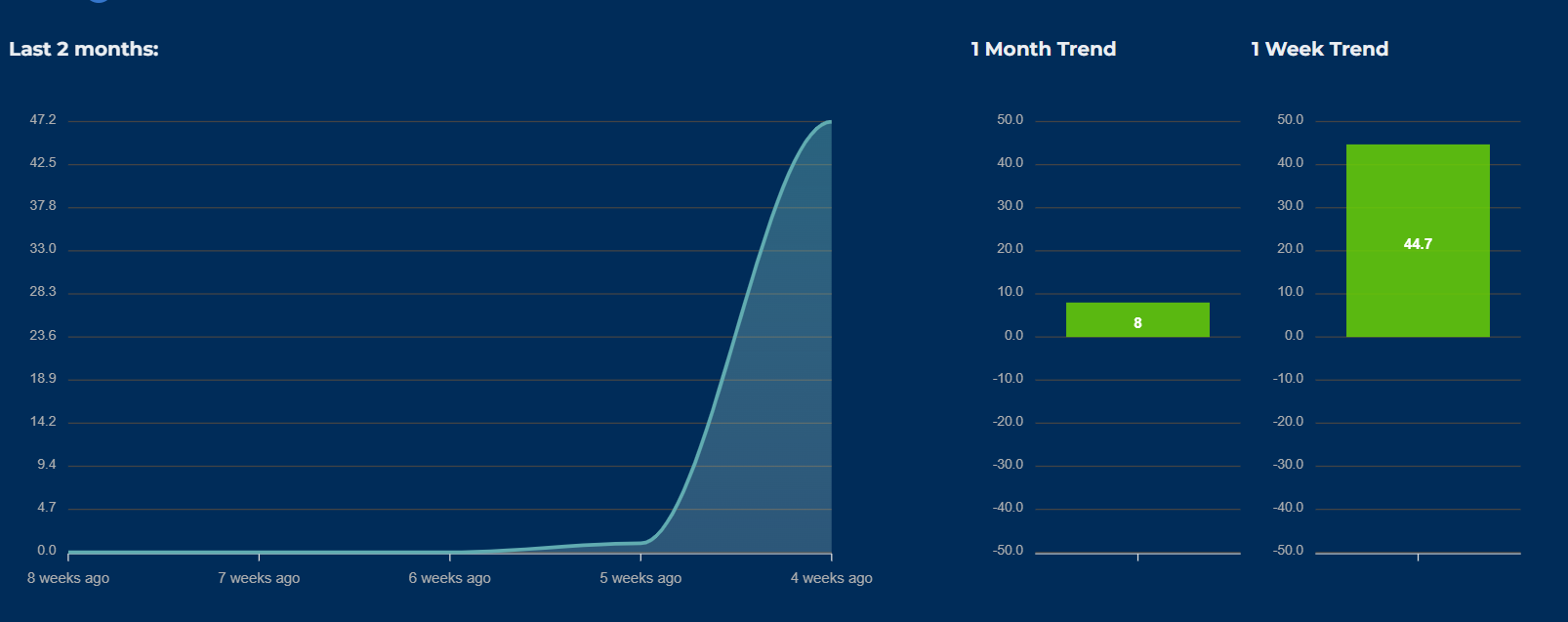The image size is (1568, 622).
Task: Click the partially visible blue circle icon
Action: [98, 1]
